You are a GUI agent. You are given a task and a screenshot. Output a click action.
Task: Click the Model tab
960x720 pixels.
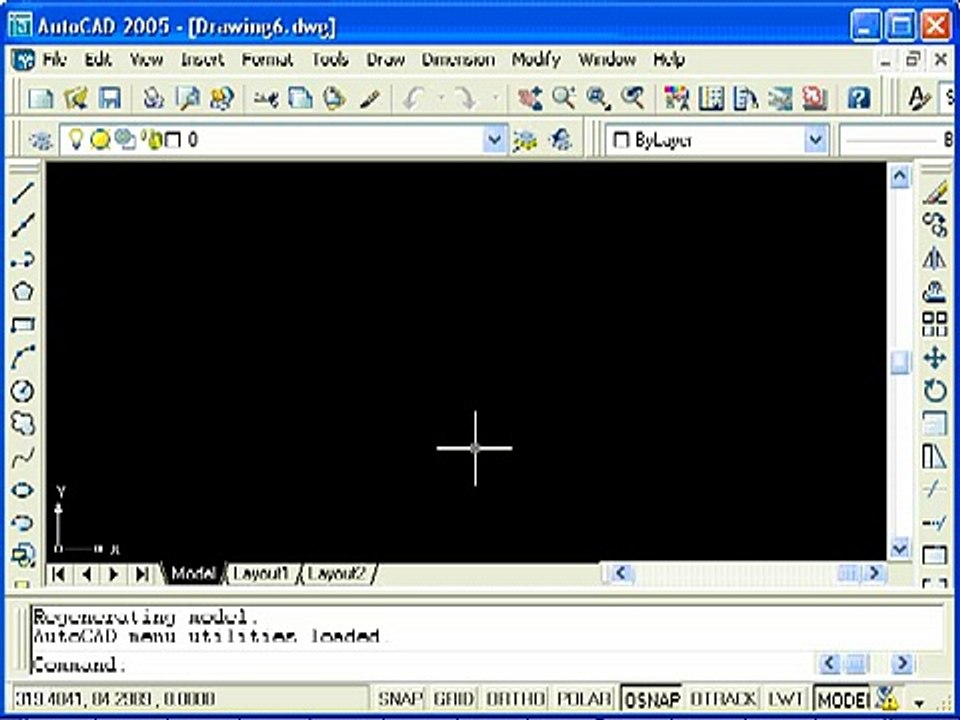193,574
